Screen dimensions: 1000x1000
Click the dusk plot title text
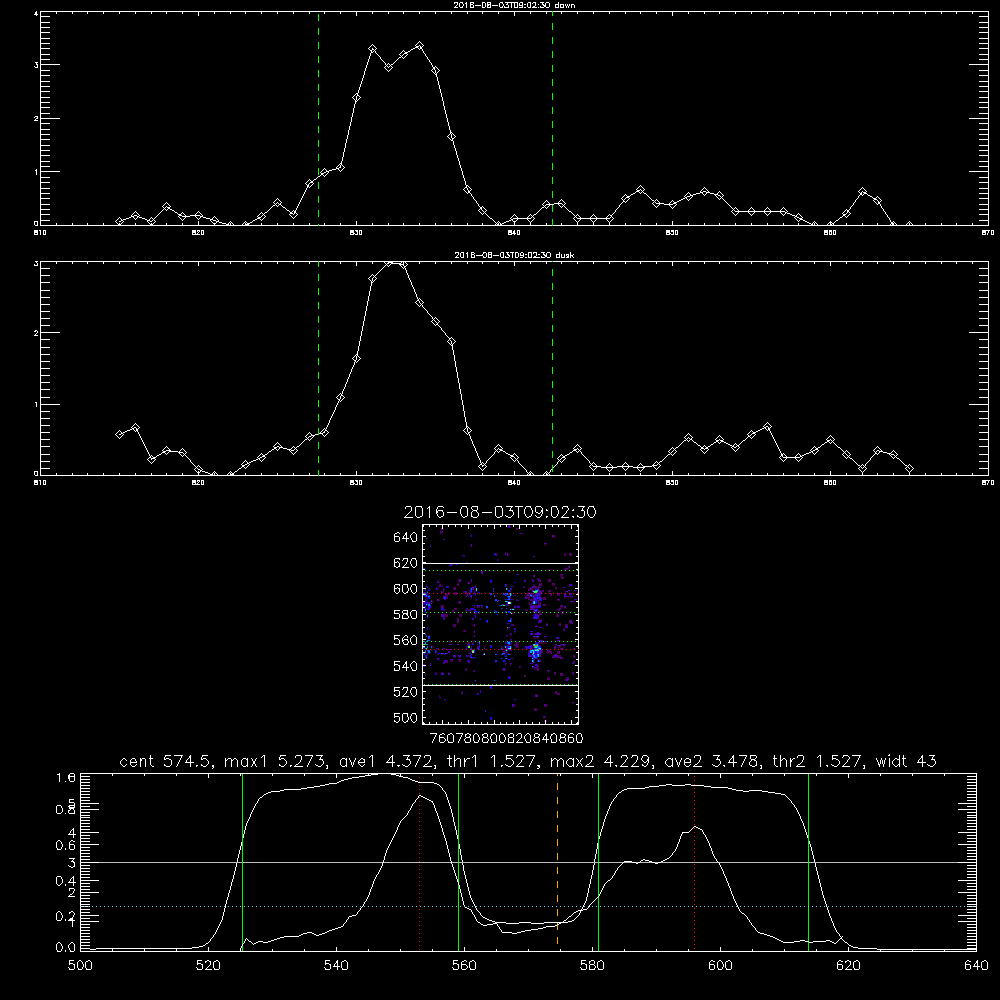pyautogui.click(x=514, y=254)
